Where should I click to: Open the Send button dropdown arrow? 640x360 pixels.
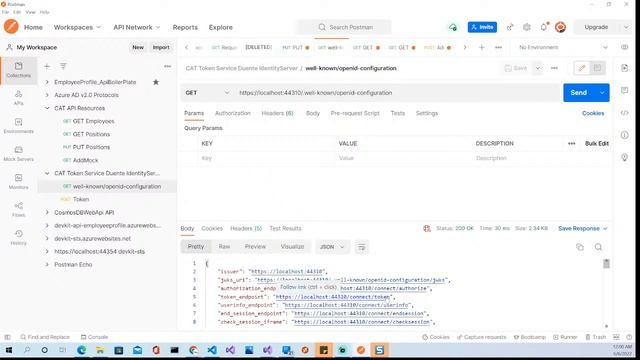[x=602, y=93]
